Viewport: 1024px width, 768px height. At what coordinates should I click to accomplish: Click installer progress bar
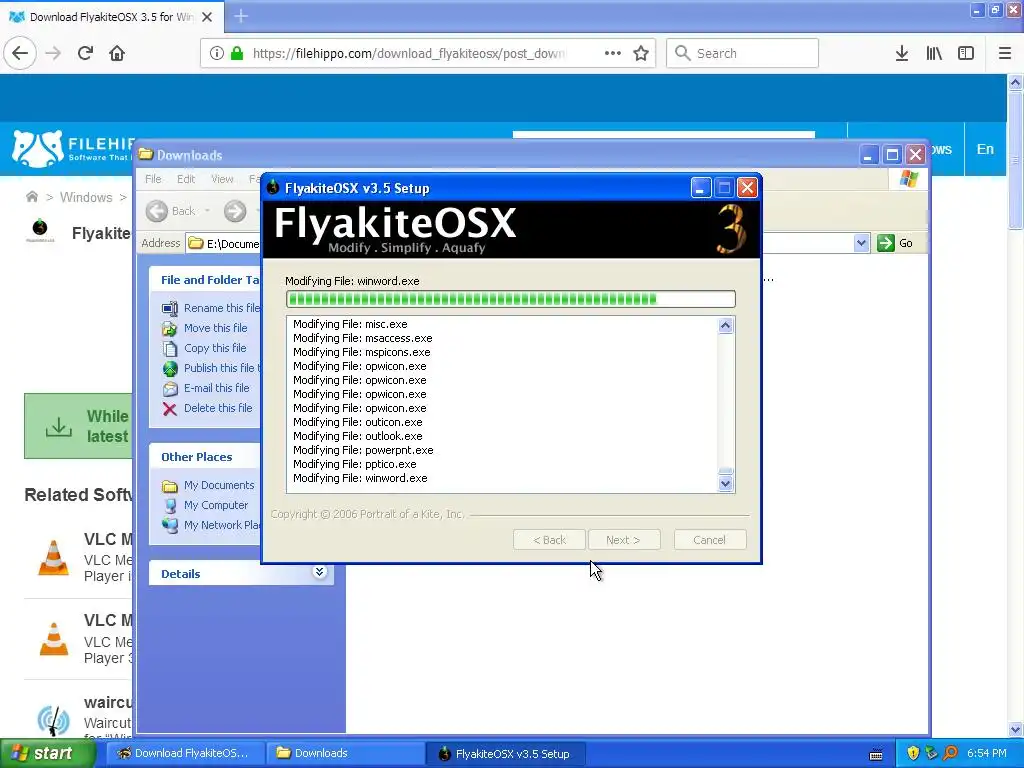511,299
